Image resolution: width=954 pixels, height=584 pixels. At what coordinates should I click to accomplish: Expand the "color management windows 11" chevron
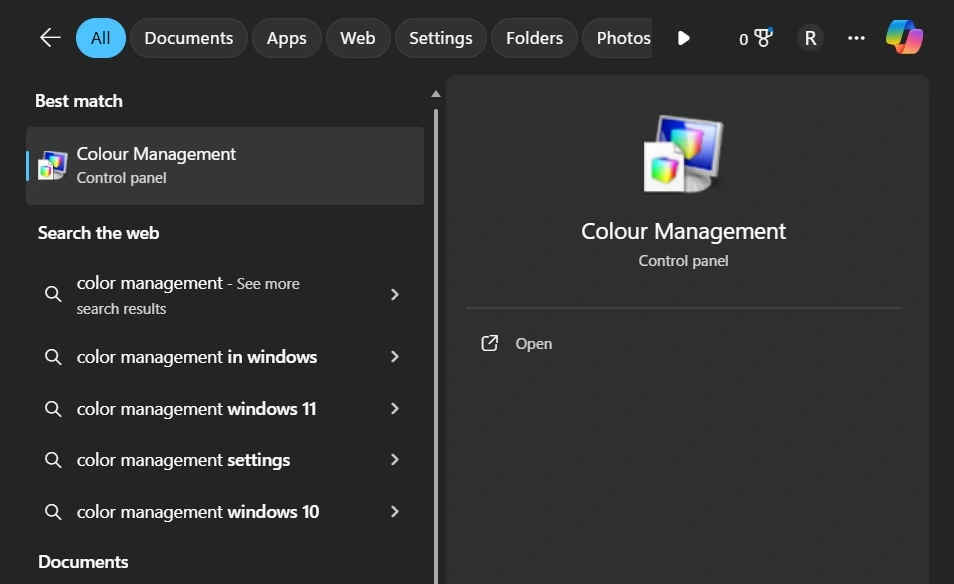click(394, 409)
